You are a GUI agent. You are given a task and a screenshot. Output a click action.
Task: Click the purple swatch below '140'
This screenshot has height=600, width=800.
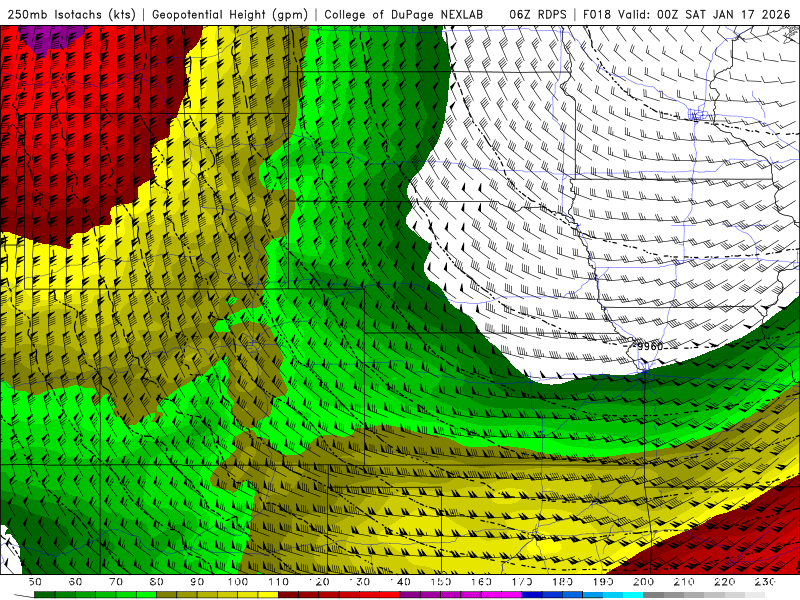coord(410,595)
